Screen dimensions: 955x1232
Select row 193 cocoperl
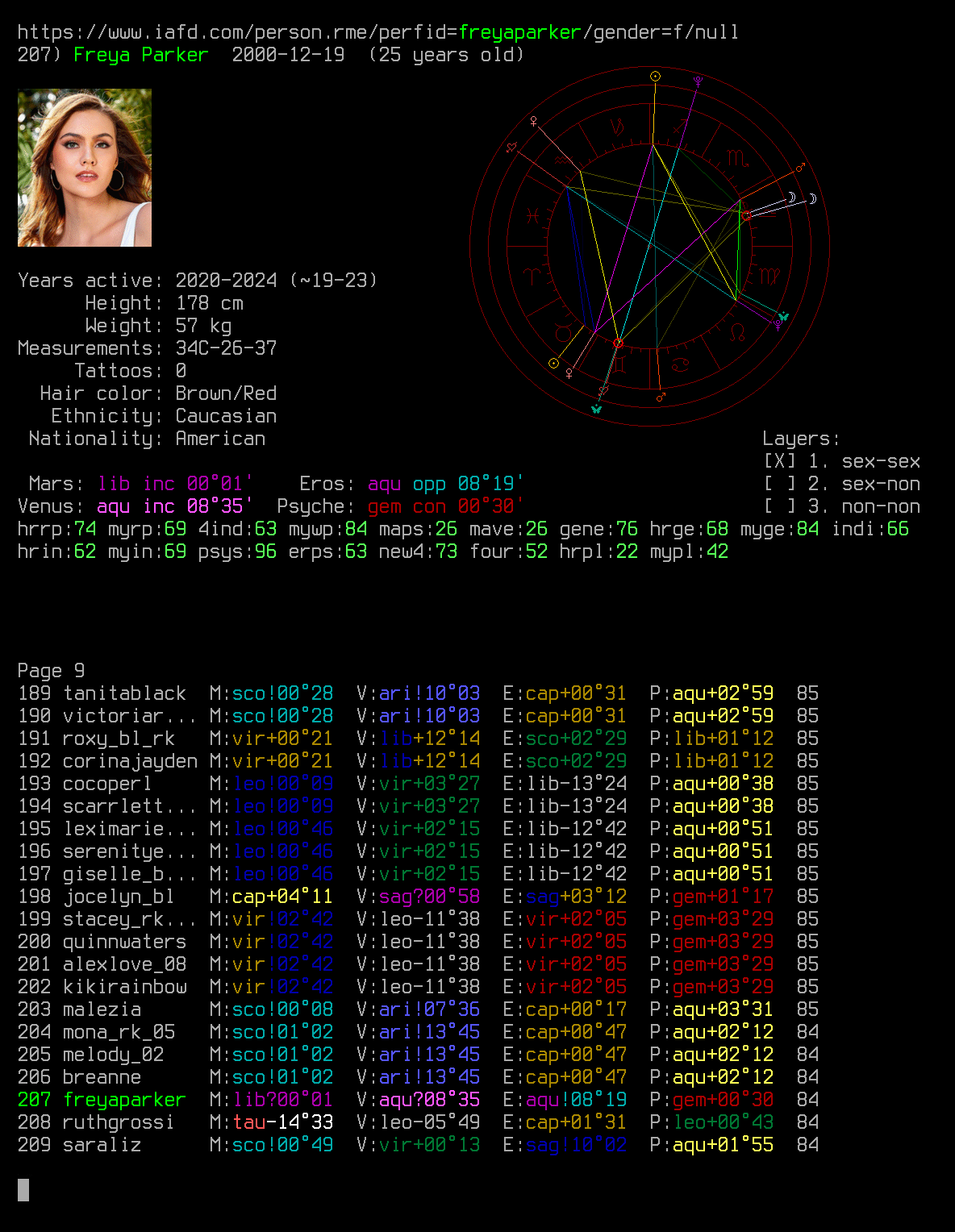click(x=418, y=784)
